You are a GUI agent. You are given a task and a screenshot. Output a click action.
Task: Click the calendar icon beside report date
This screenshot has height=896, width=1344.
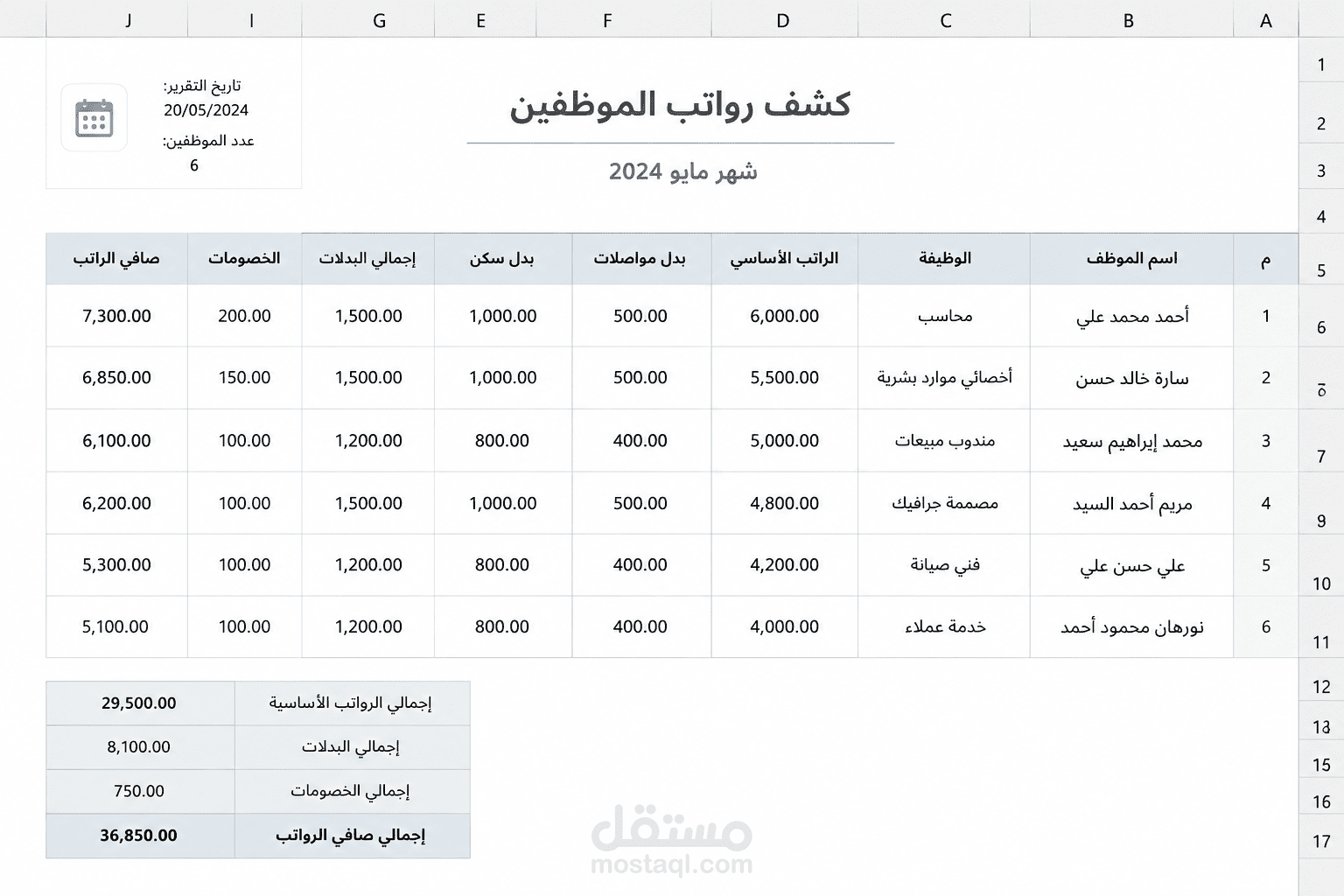94,118
